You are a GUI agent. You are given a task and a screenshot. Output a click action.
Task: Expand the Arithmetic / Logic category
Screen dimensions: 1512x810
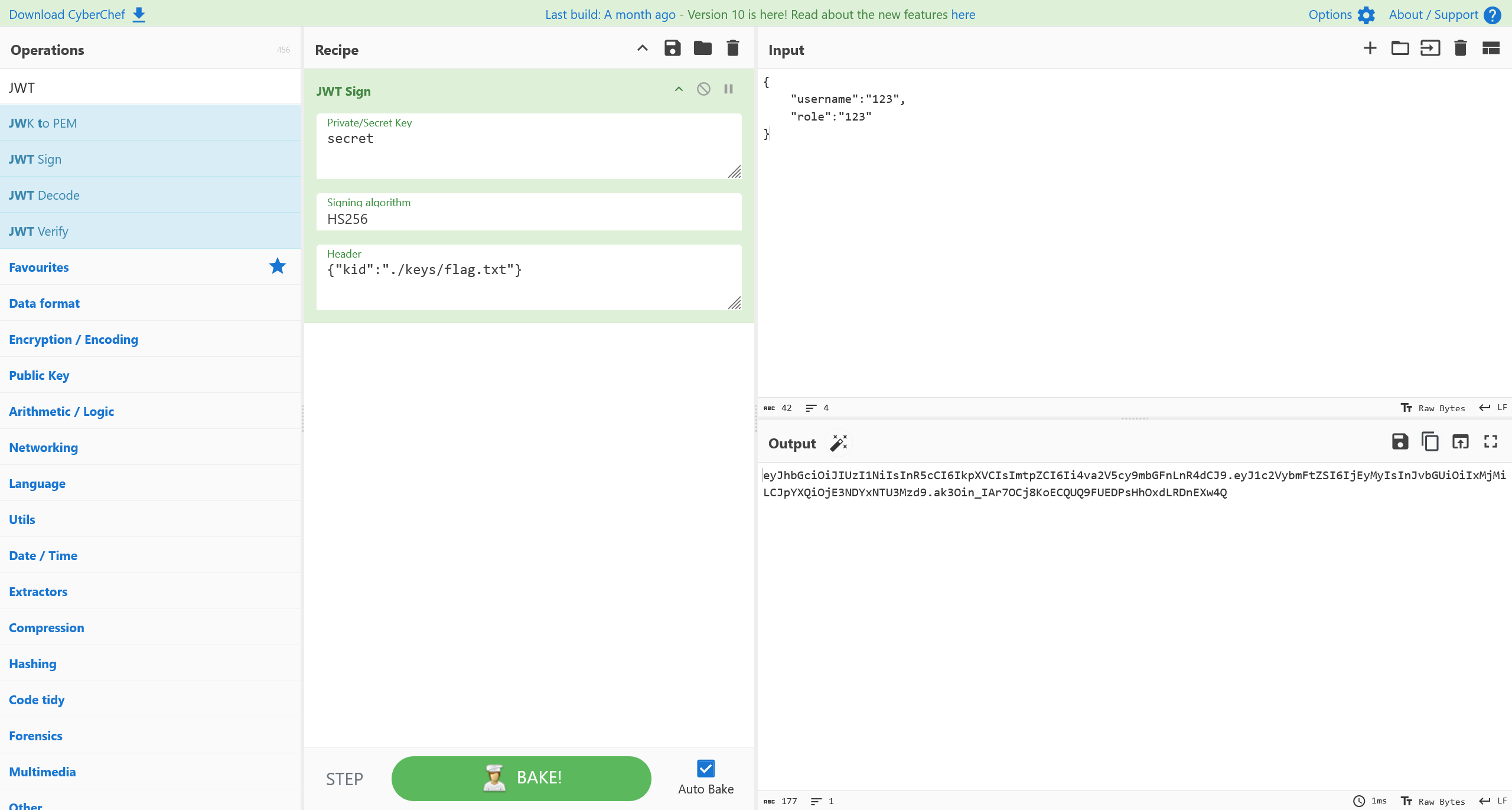click(150, 411)
